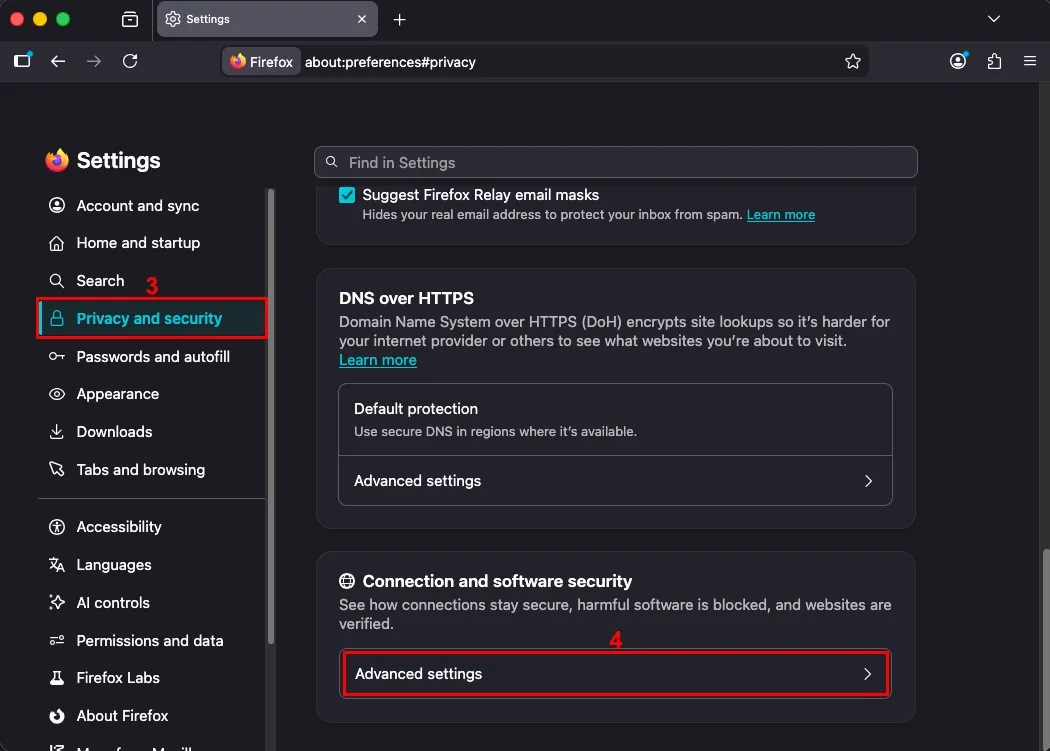Click the sidebar category list scrollbar
The image size is (1050, 751).
271,416
